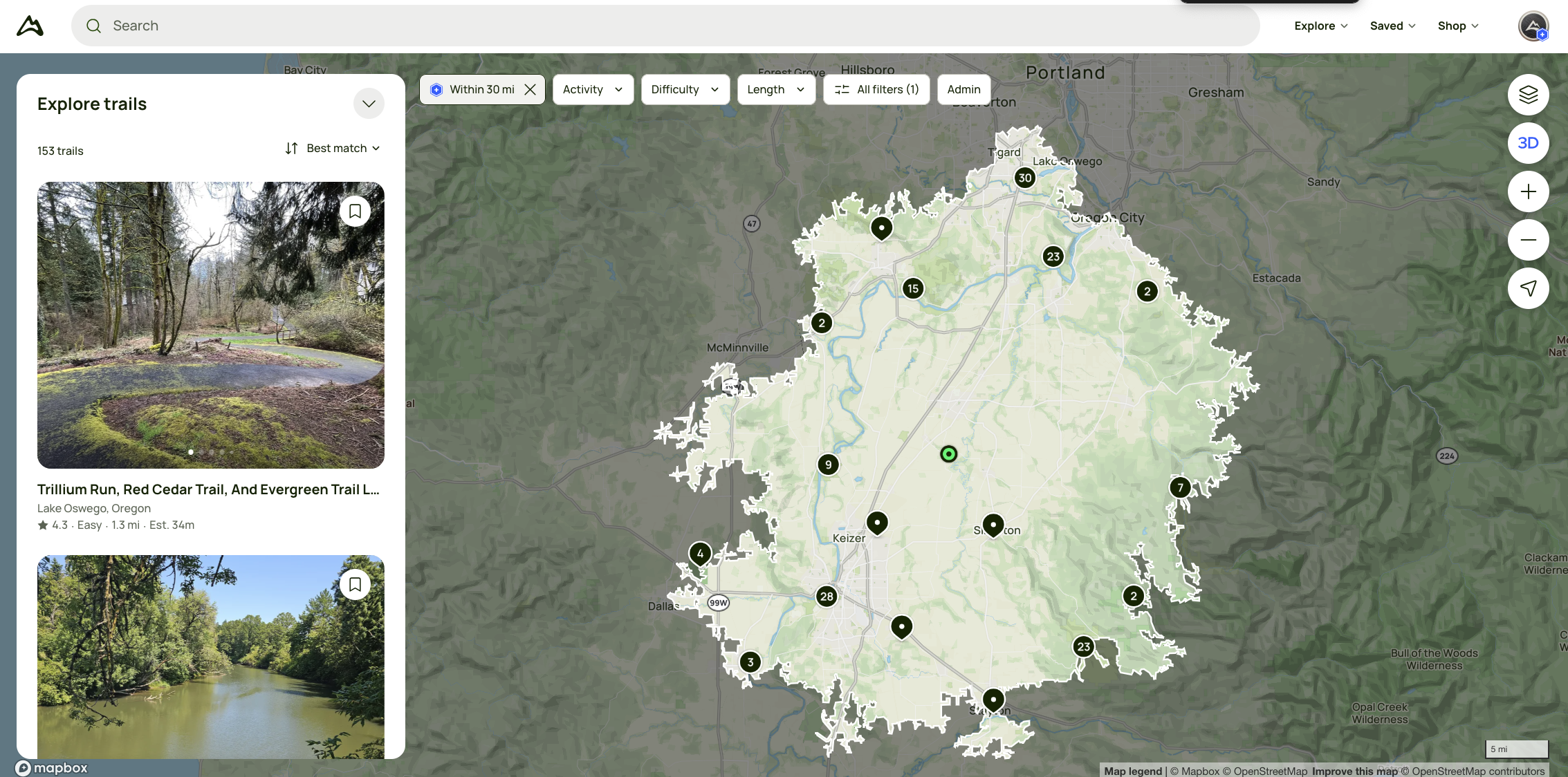Click the 15 trails cluster marker

pos(913,288)
